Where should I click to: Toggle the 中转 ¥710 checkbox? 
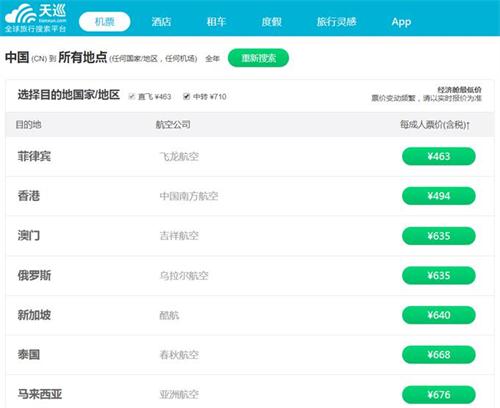[187, 96]
